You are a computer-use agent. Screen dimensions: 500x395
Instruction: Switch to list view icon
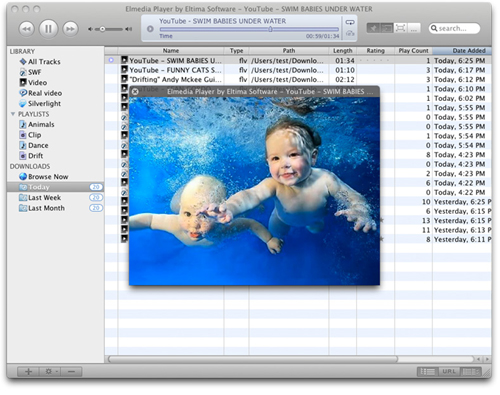[428, 371]
